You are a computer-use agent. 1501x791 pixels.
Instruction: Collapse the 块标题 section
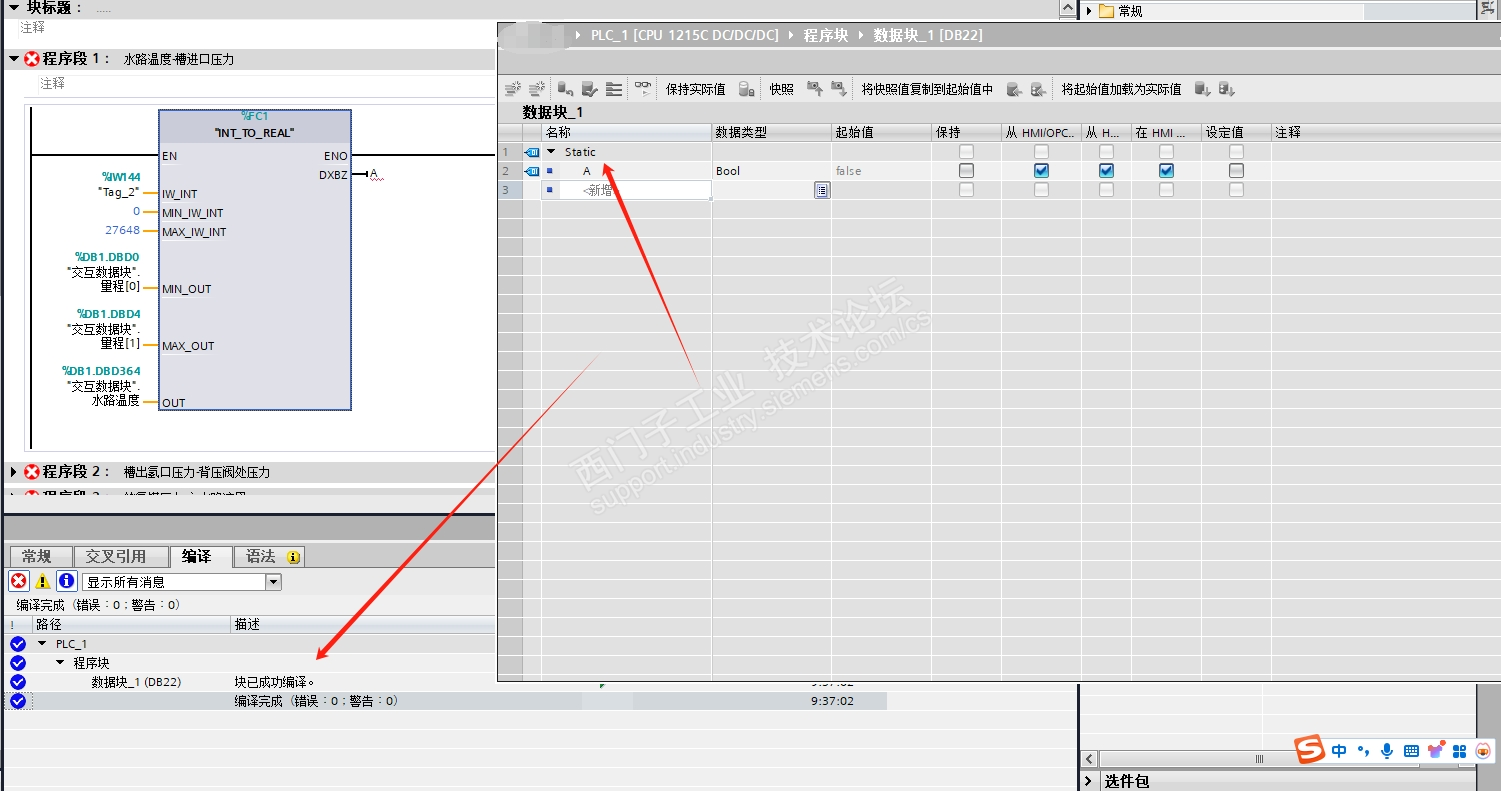[13, 7]
